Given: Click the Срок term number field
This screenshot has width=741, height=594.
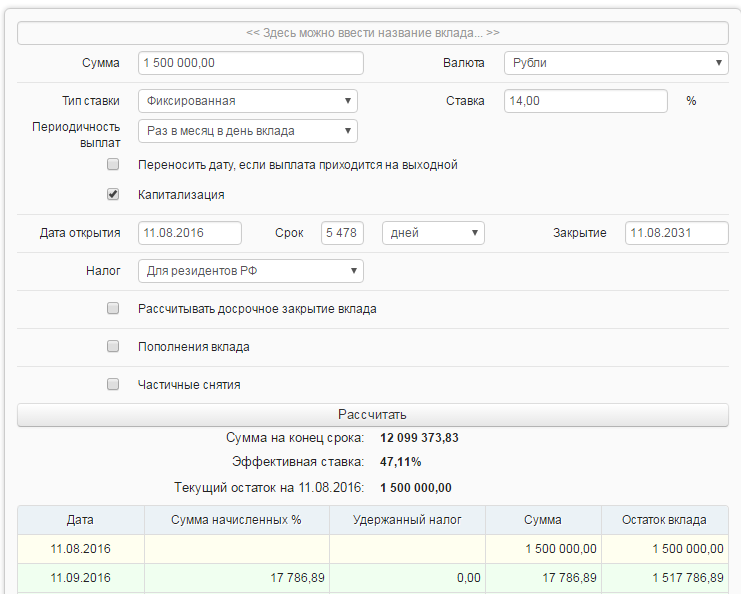Looking at the screenshot, I should click(x=340, y=233).
